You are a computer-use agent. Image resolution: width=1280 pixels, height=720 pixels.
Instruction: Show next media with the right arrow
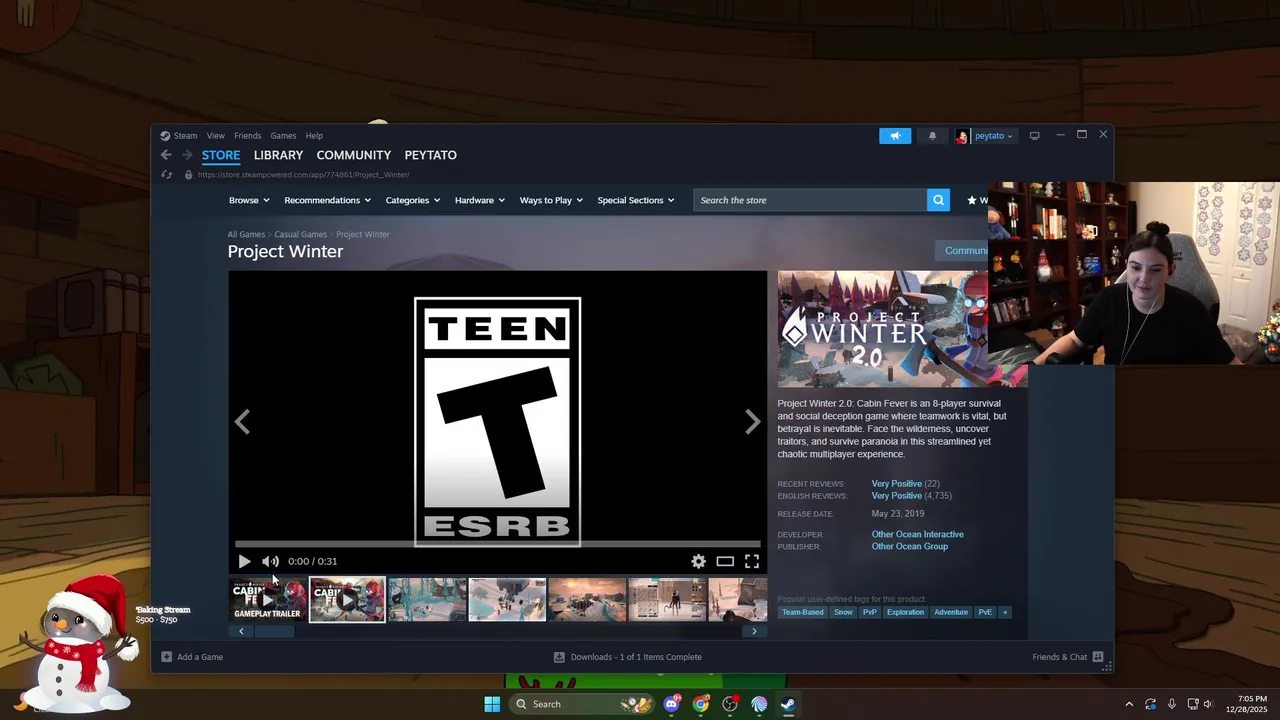point(753,422)
